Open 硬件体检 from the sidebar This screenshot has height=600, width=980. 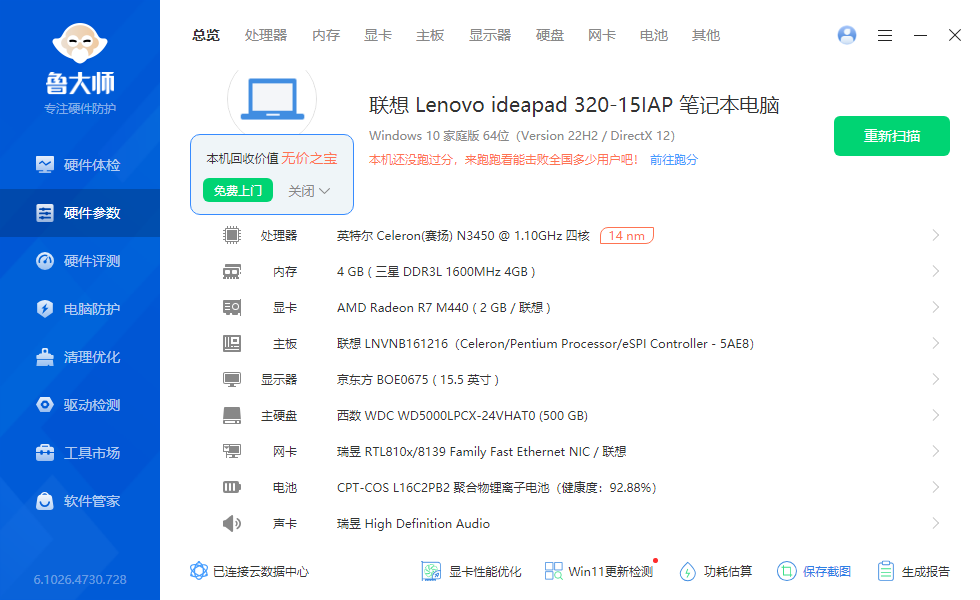pyautogui.click(x=79, y=165)
